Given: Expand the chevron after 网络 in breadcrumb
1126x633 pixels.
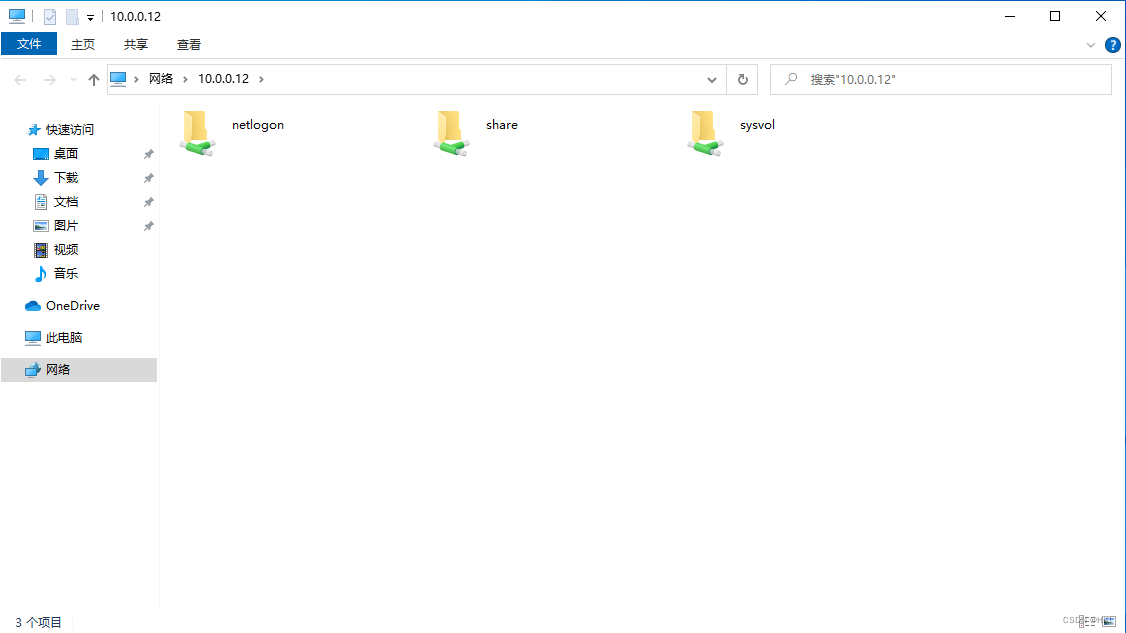Looking at the screenshot, I should tap(185, 79).
